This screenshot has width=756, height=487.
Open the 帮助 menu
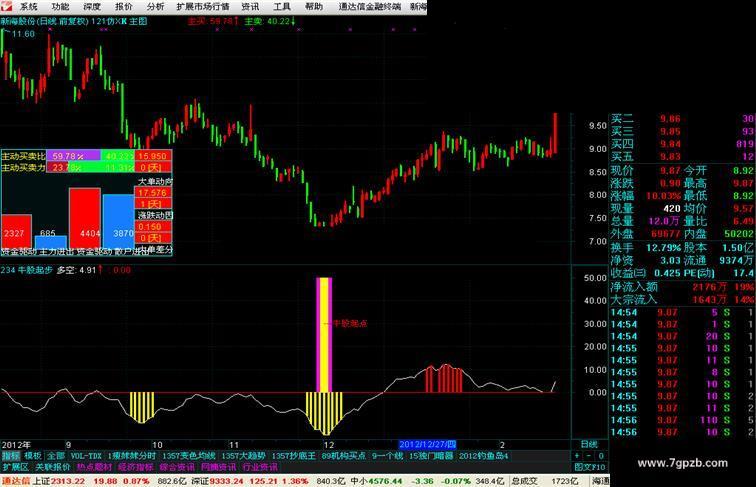click(x=314, y=7)
